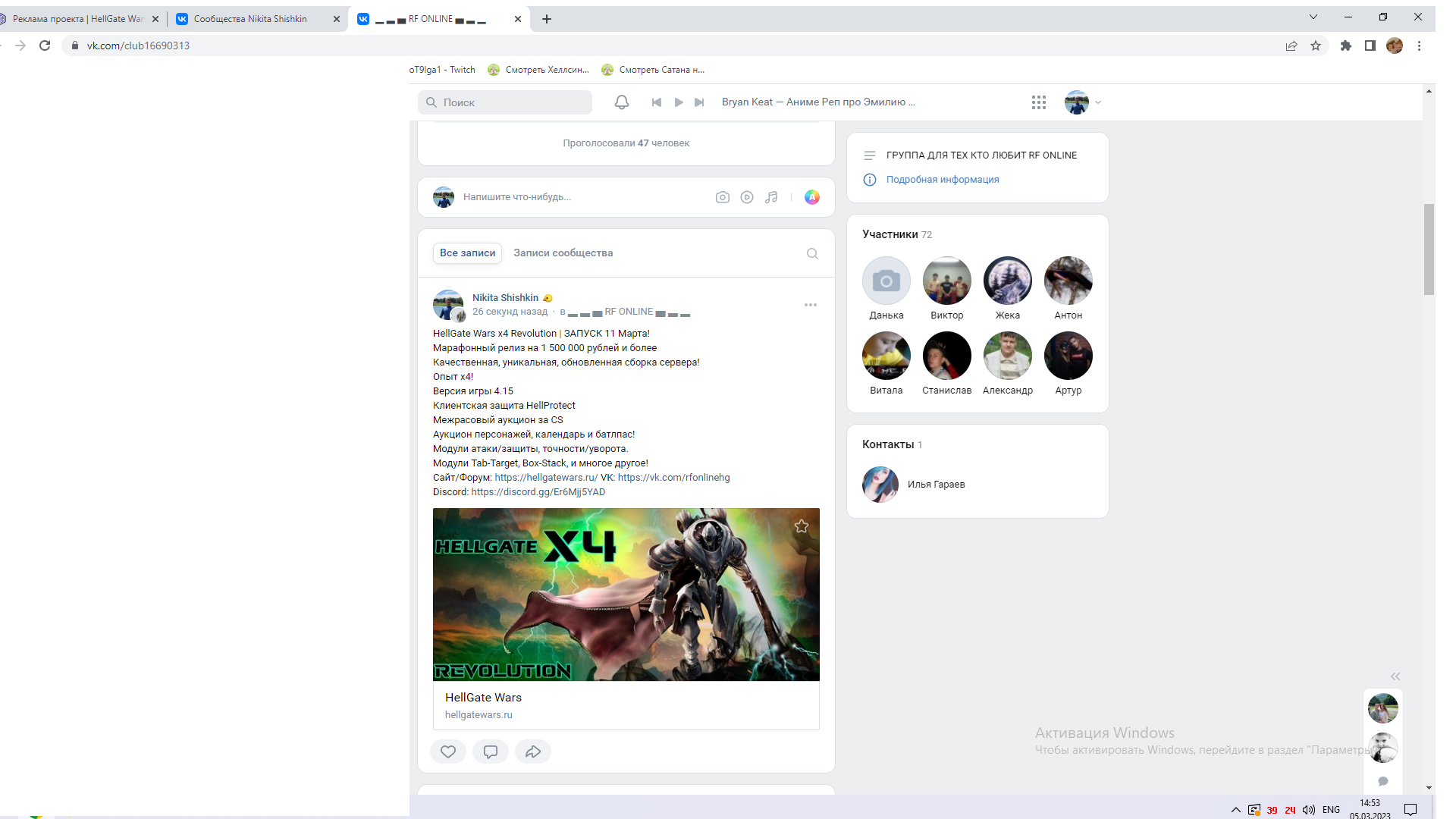The height and width of the screenshot is (819, 1456).
Task: Open Смотреть Сатана bookmark
Action: coord(653,70)
